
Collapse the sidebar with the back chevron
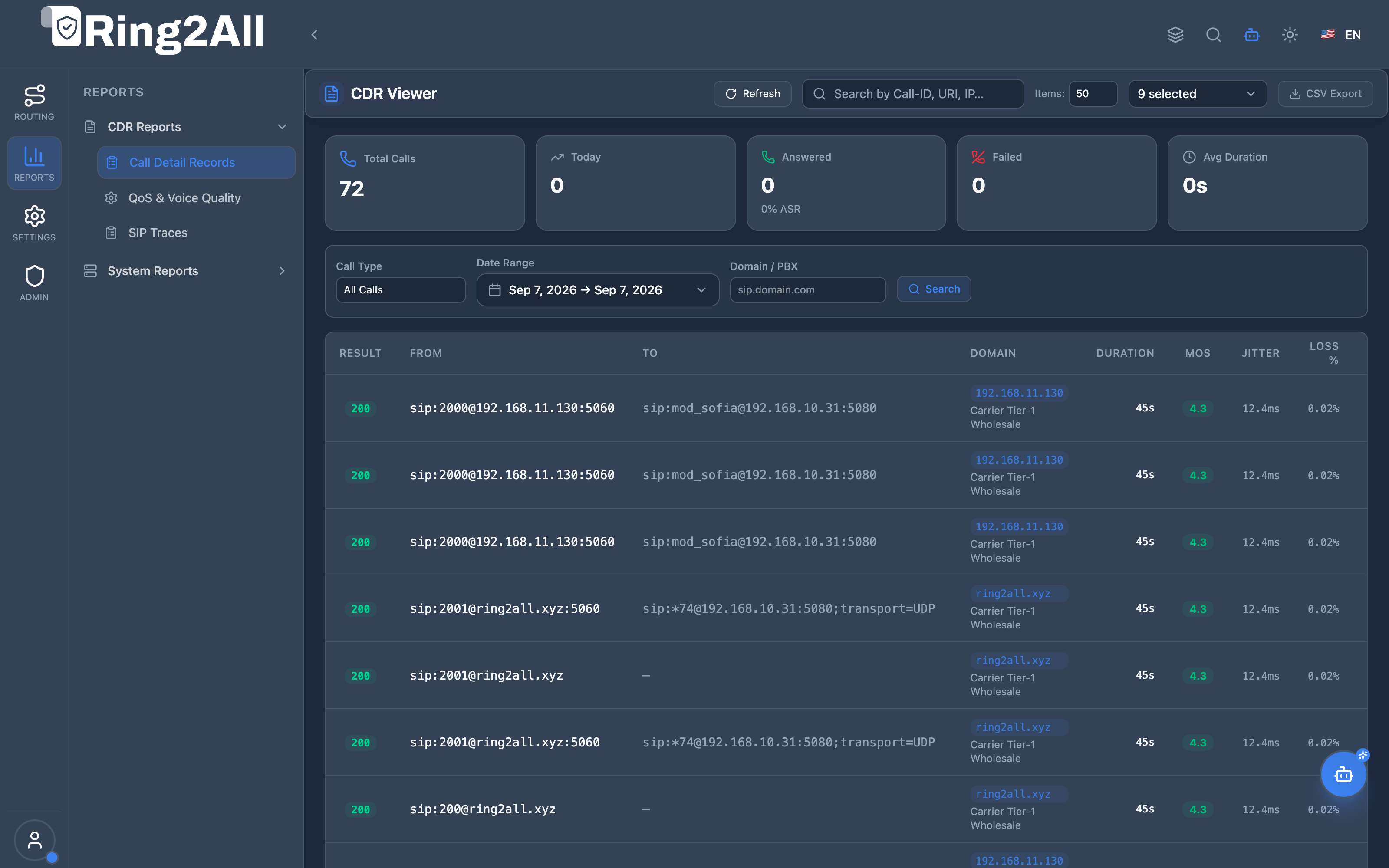315,34
